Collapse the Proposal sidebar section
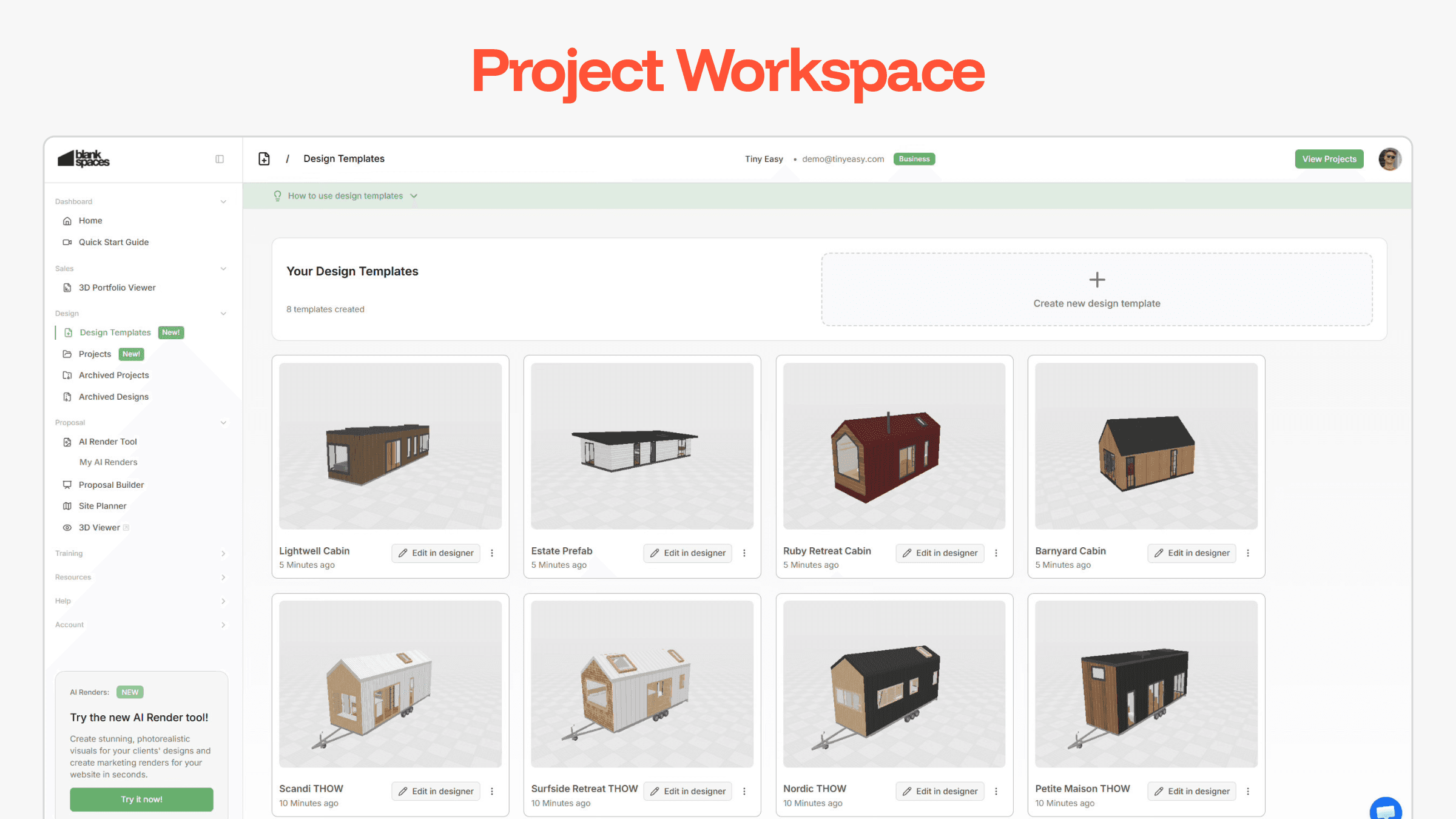Screen dimensions: 1456x819 coord(223,423)
